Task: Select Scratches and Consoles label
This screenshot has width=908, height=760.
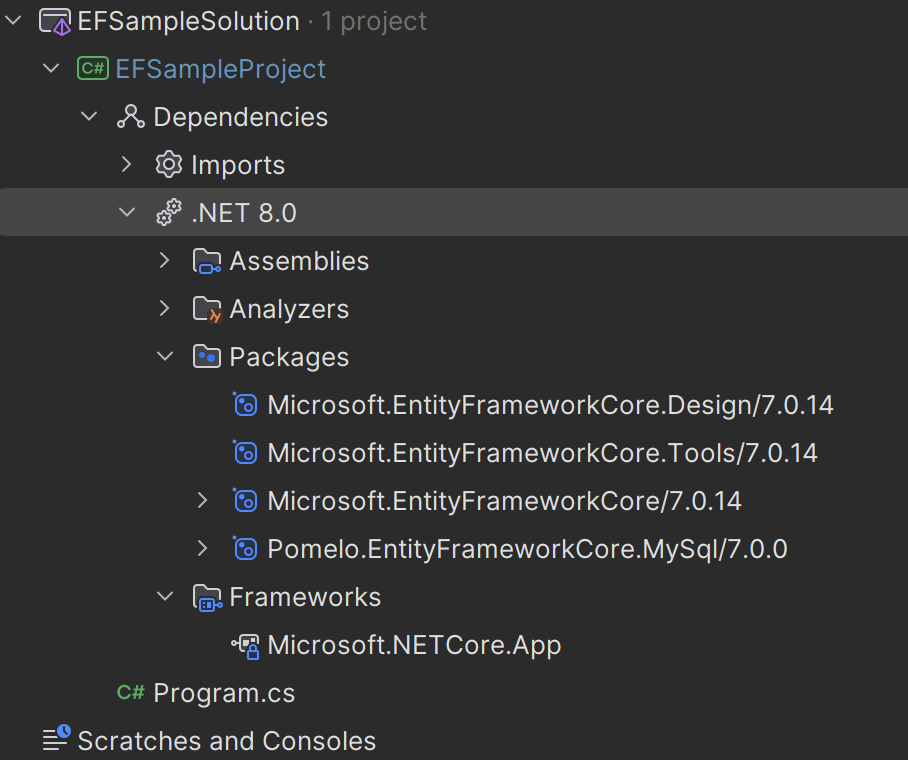Action: (227, 741)
